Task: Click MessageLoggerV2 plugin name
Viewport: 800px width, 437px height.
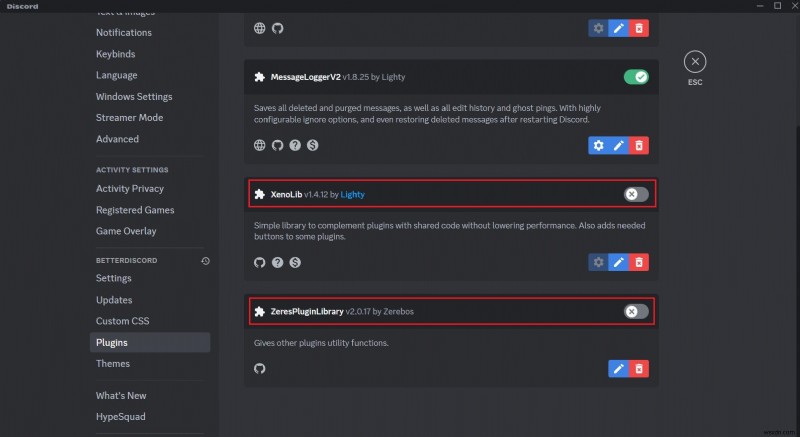Action: pos(305,77)
